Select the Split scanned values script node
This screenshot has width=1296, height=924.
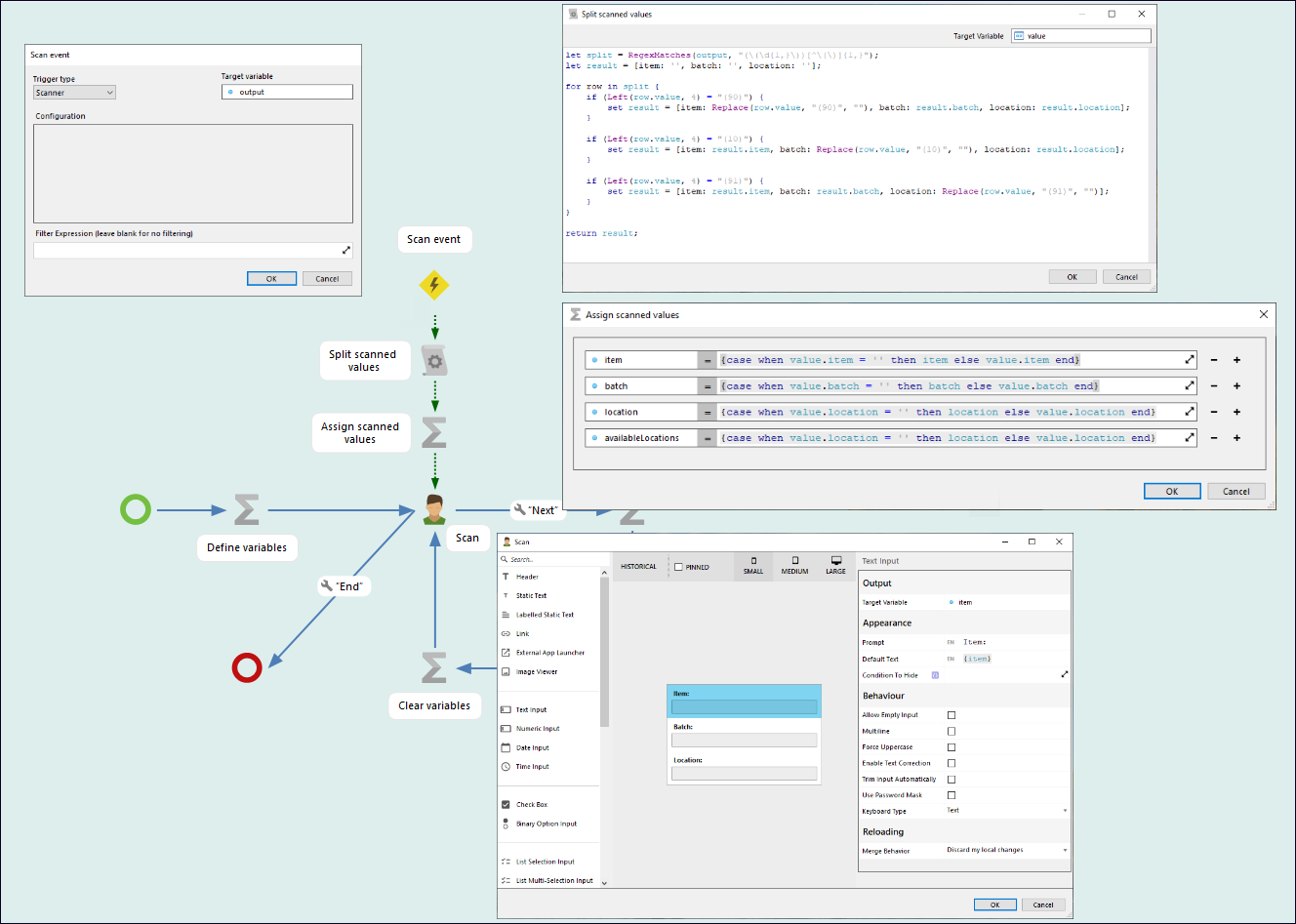pyautogui.click(x=434, y=361)
